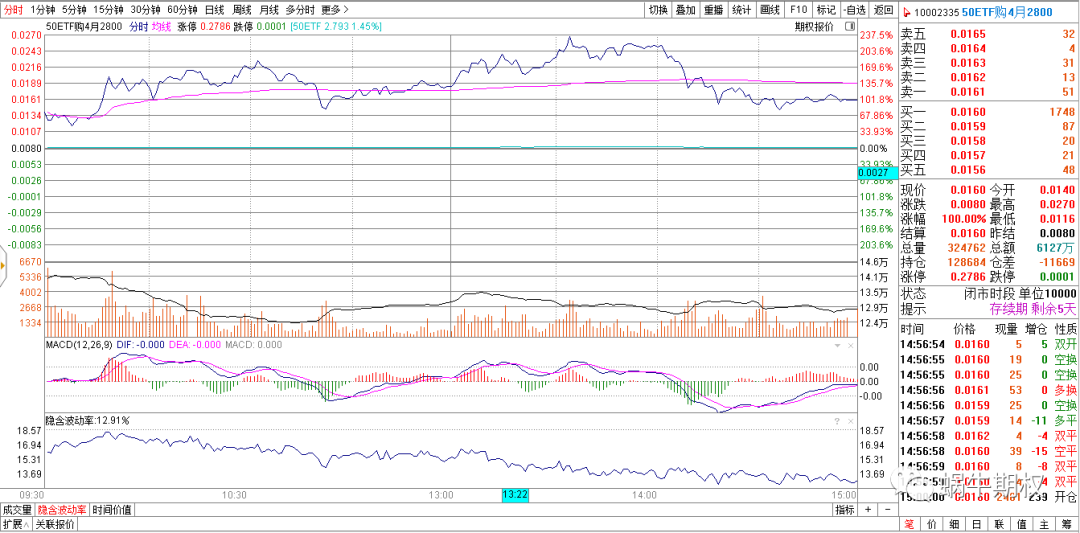1080x533 pixels.
Task: Click the 指标 indicator button
Action: (844, 510)
